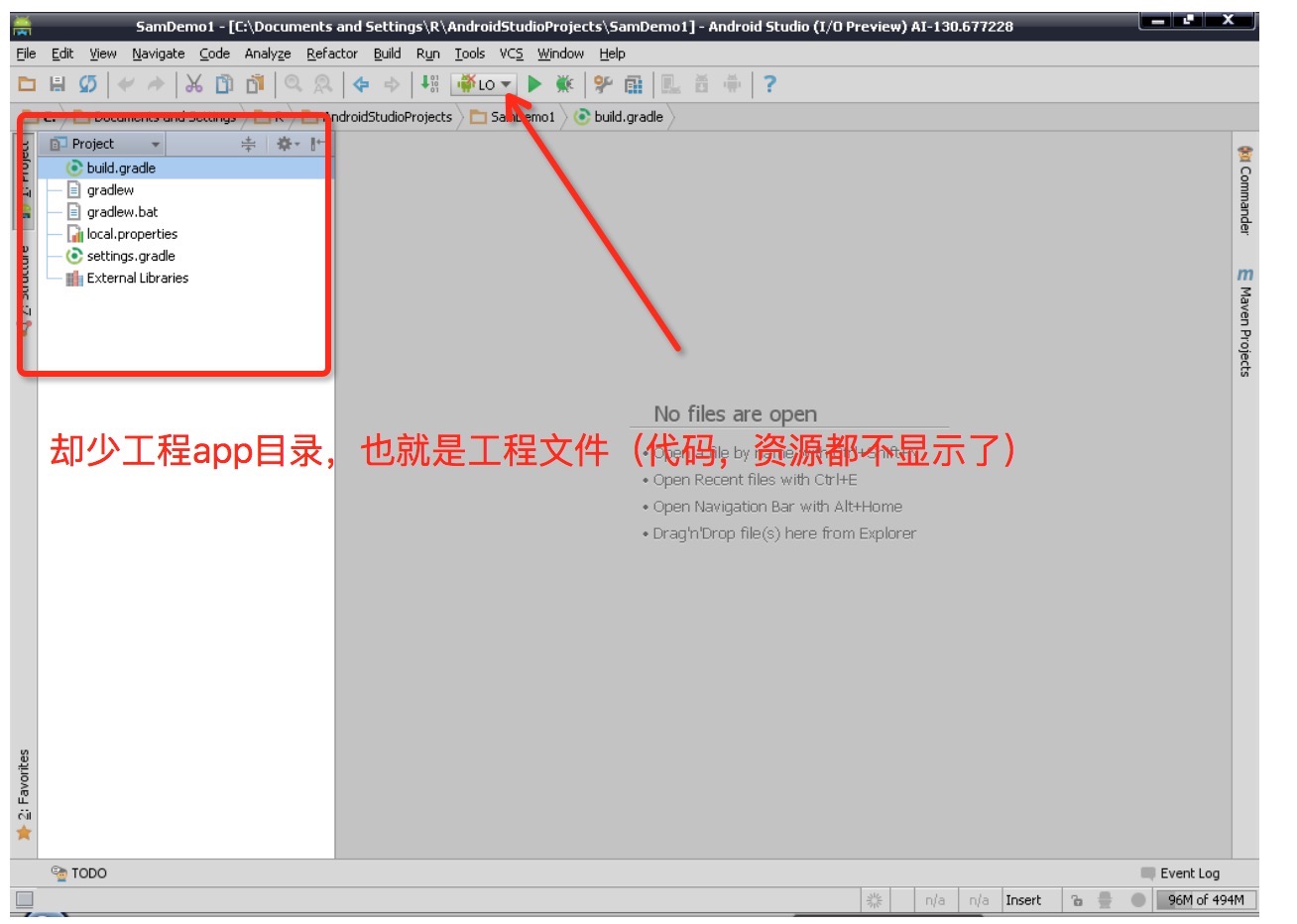This screenshot has height=924, width=1297.
Task: Open the Analyze menu
Action: pyautogui.click(x=268, y=54)
